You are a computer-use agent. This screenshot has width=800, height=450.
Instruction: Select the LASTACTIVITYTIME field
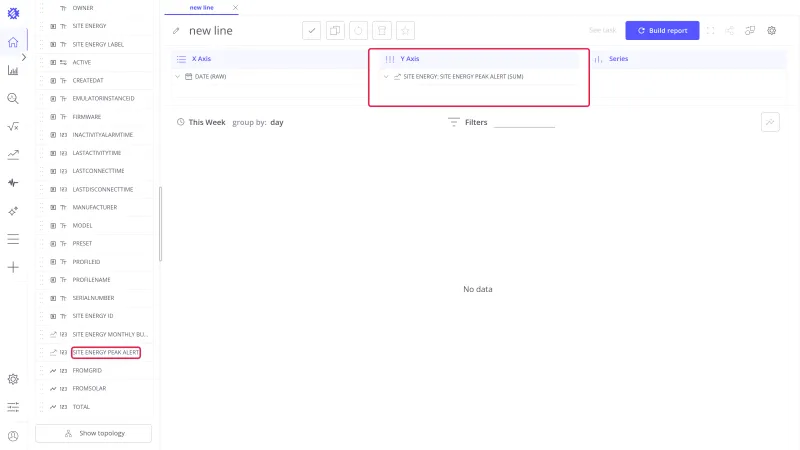click(97, 153)
